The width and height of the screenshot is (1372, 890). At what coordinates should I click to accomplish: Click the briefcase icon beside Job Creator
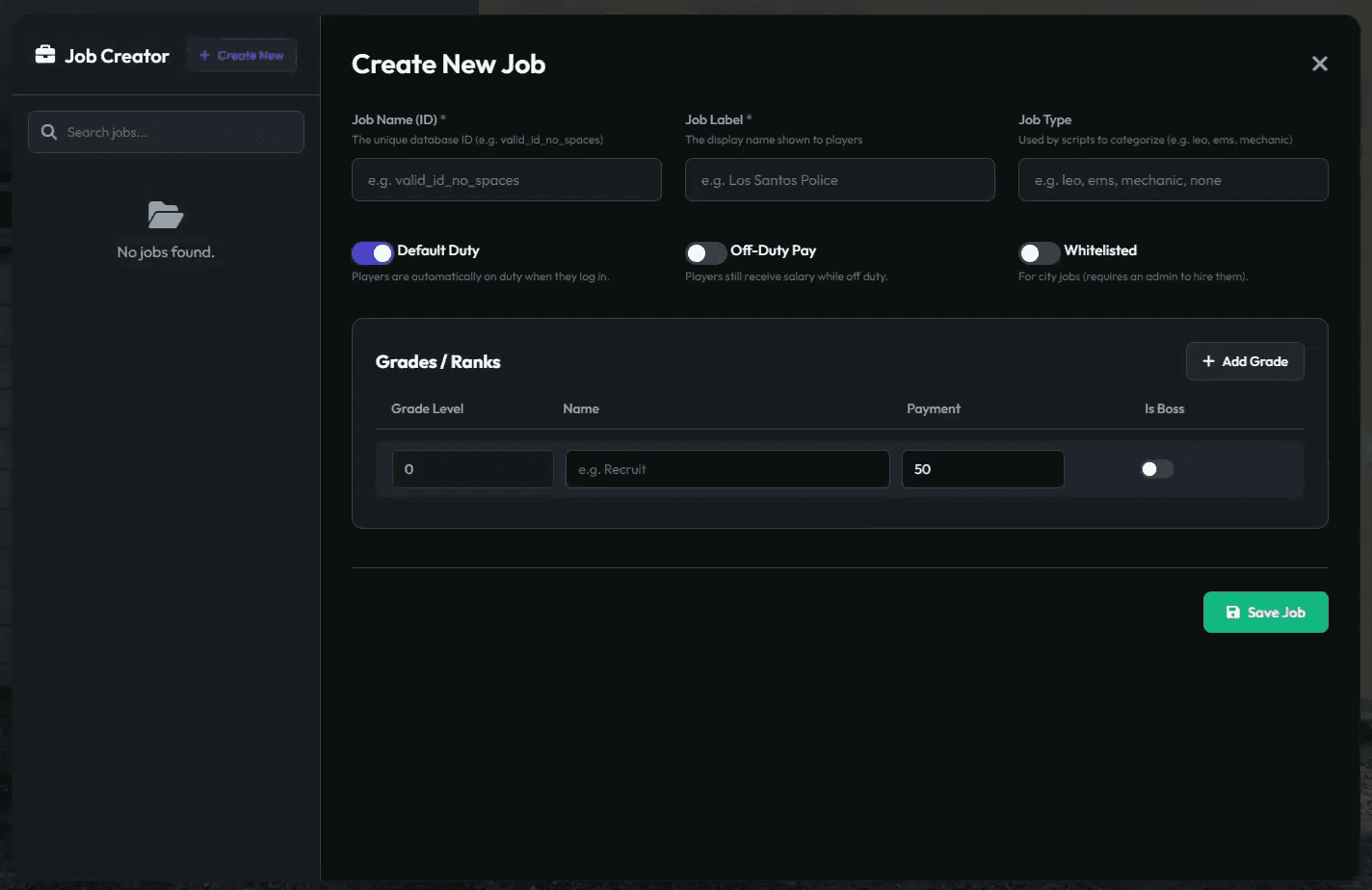44,55
